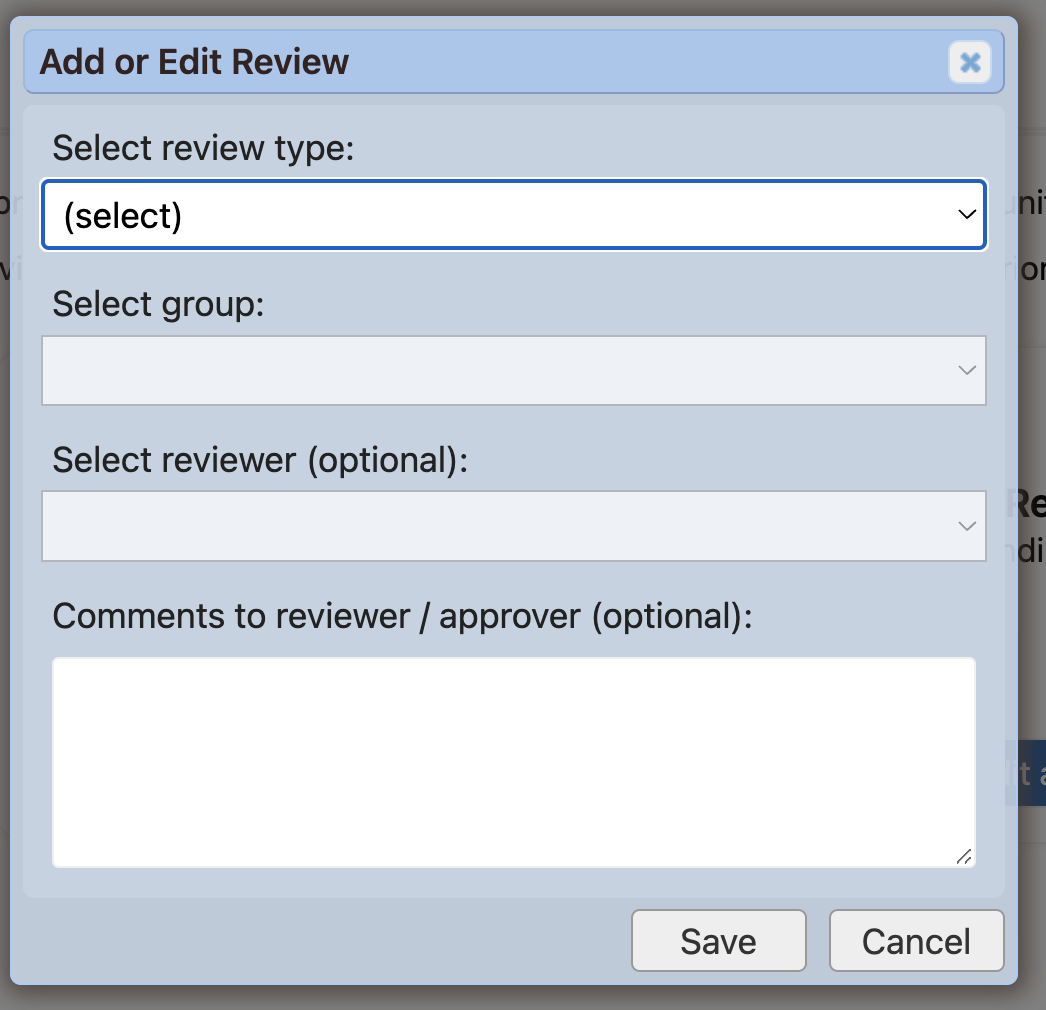Click the "(select)" placeholder text
Image resolution: width=1046 pixels, height=1010 pixels.
click(122, 216)
